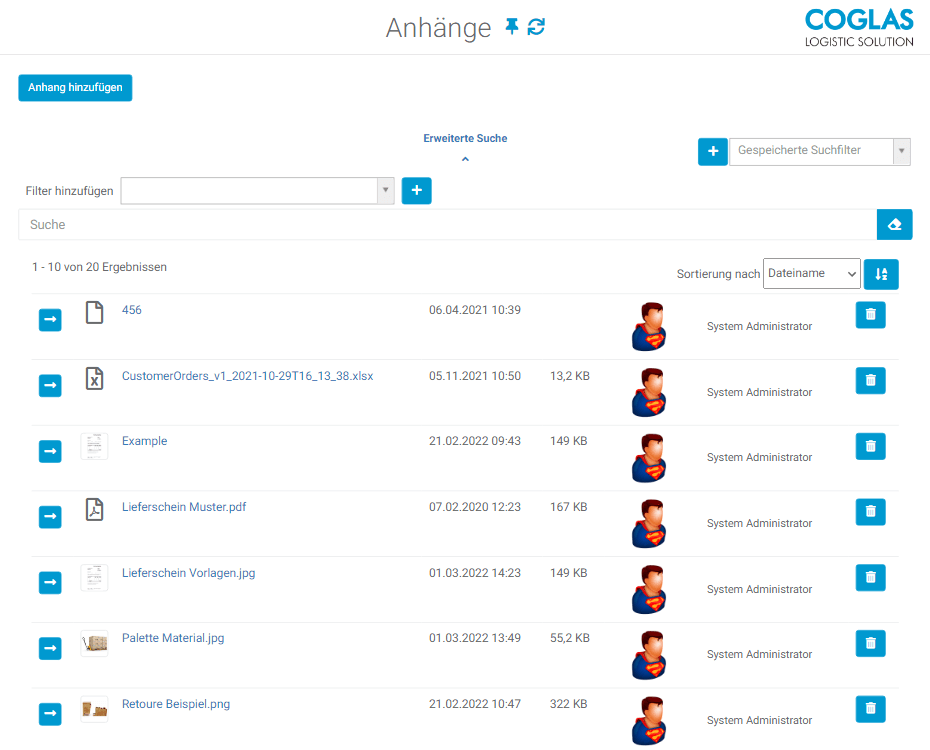Delete the Palette Material.jpg attachment
The width and height of the screenshot is (930, 750).
click(x=870, y=644)
